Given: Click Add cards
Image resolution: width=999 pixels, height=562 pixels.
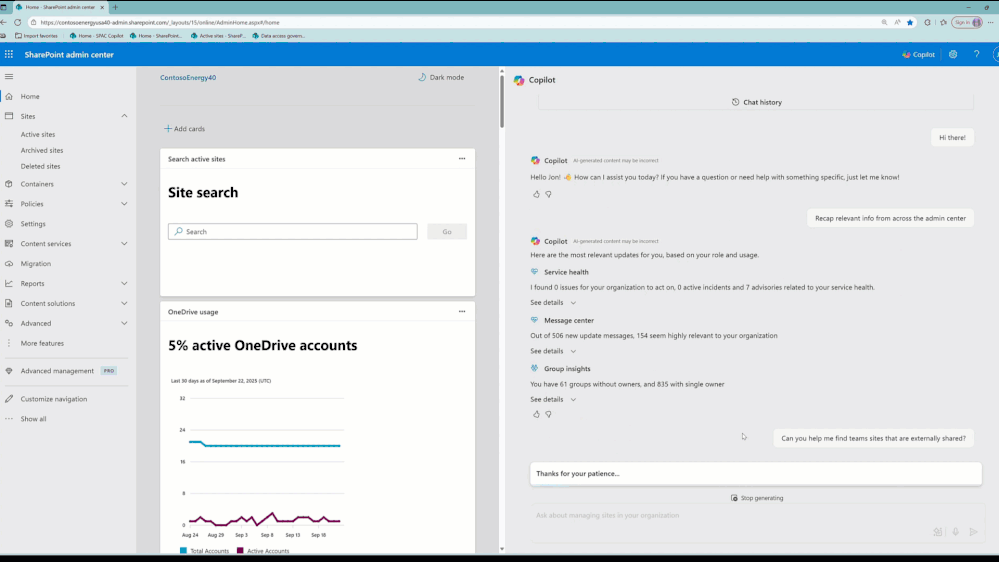Looking at the screenshot, I should [x=184, y=129].
